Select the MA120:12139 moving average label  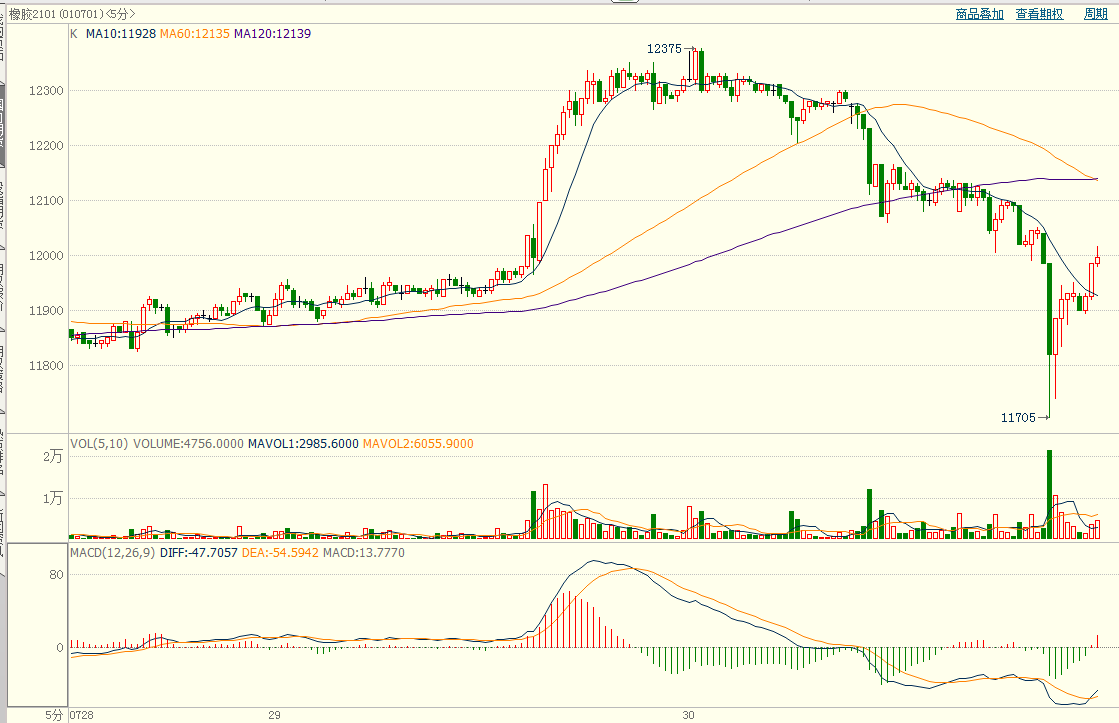click(273, 34)
